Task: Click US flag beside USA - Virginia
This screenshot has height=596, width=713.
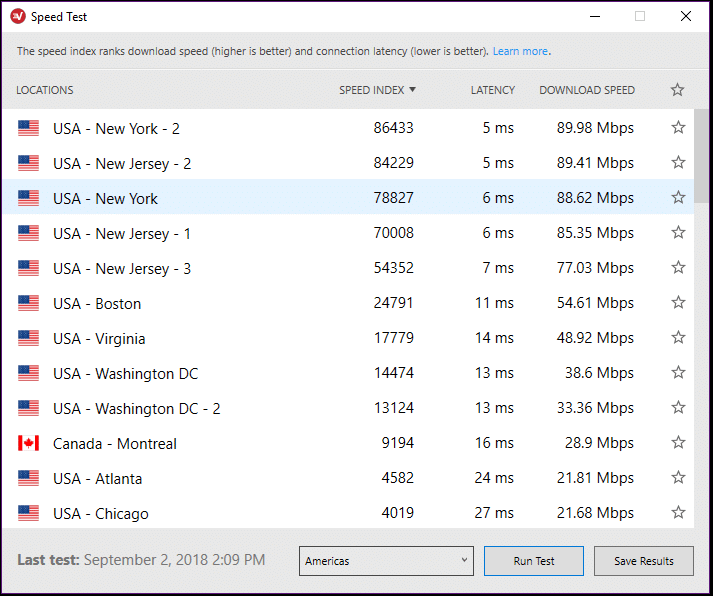Action: click(x=28, y=338)
